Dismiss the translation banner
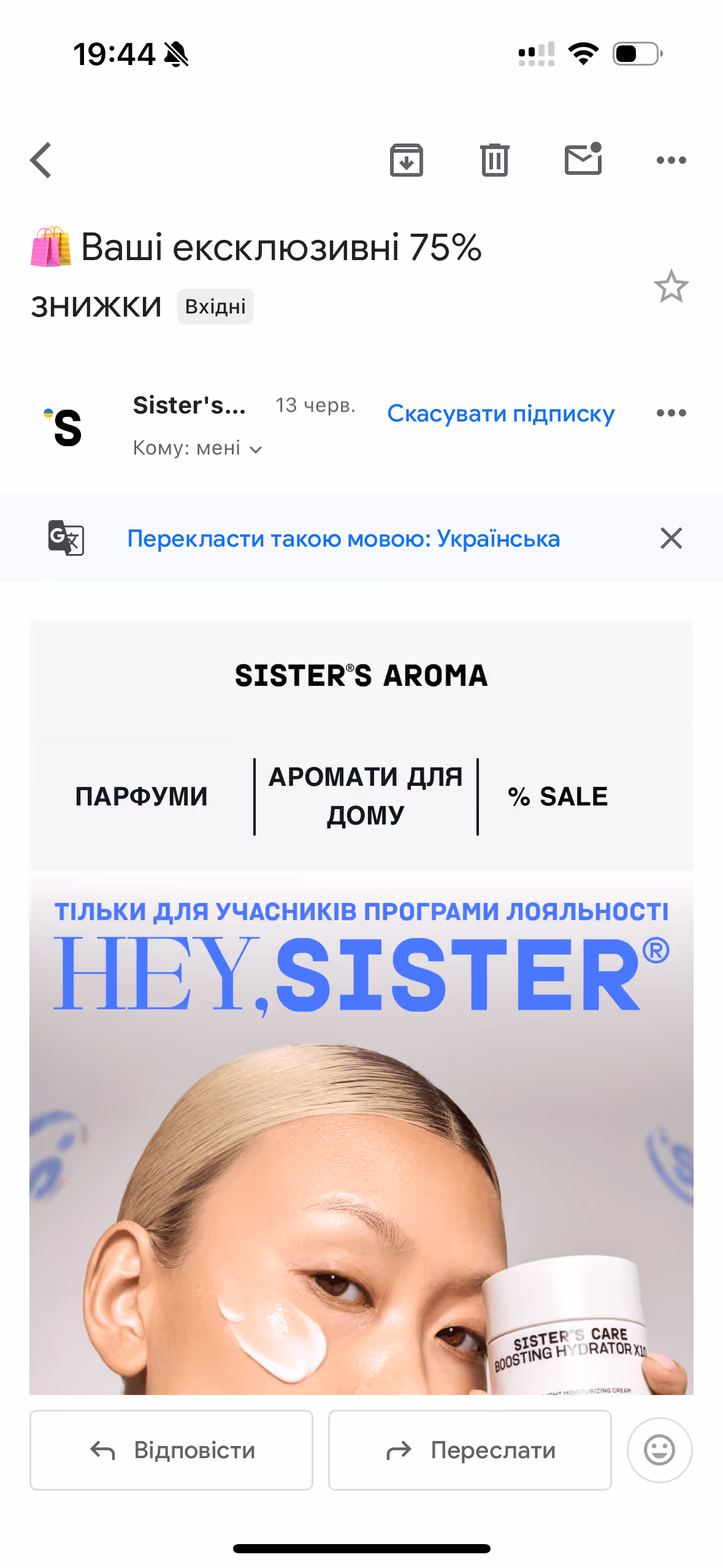Viewport: 723px width, 1568px height. [671, 538]
